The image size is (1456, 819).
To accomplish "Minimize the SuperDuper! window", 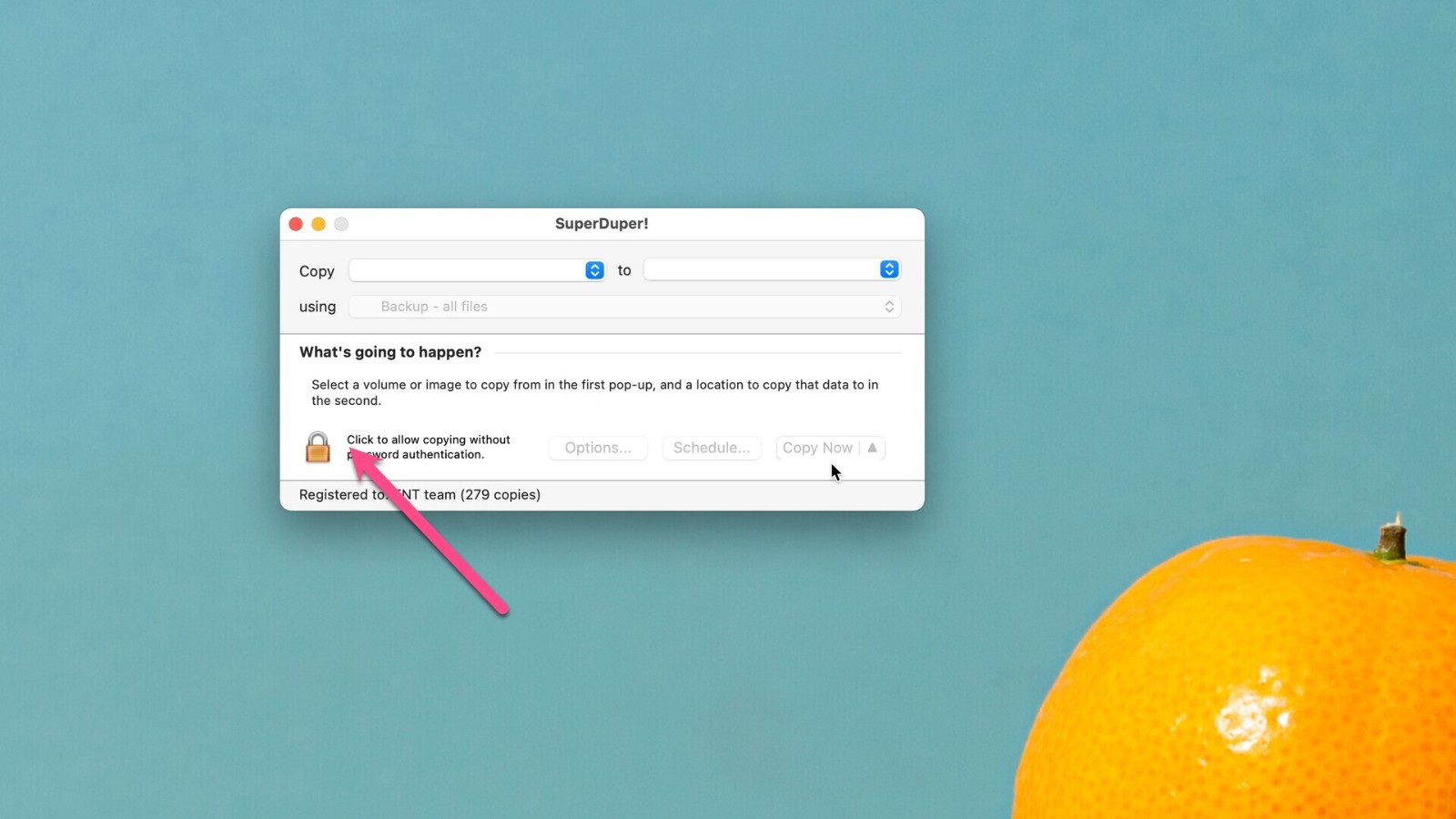I will (x=318, y=224).
